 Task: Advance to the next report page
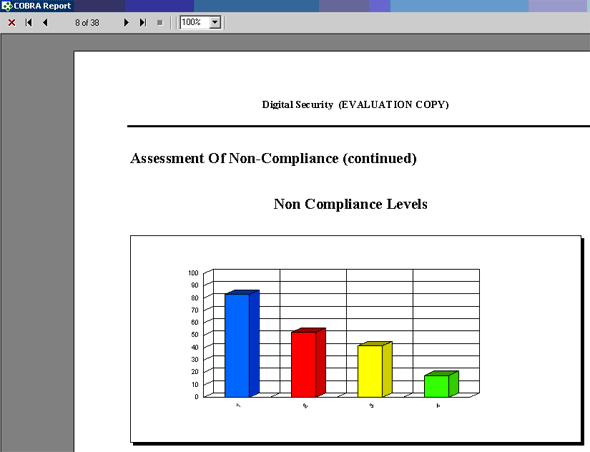tap(126, 23)
